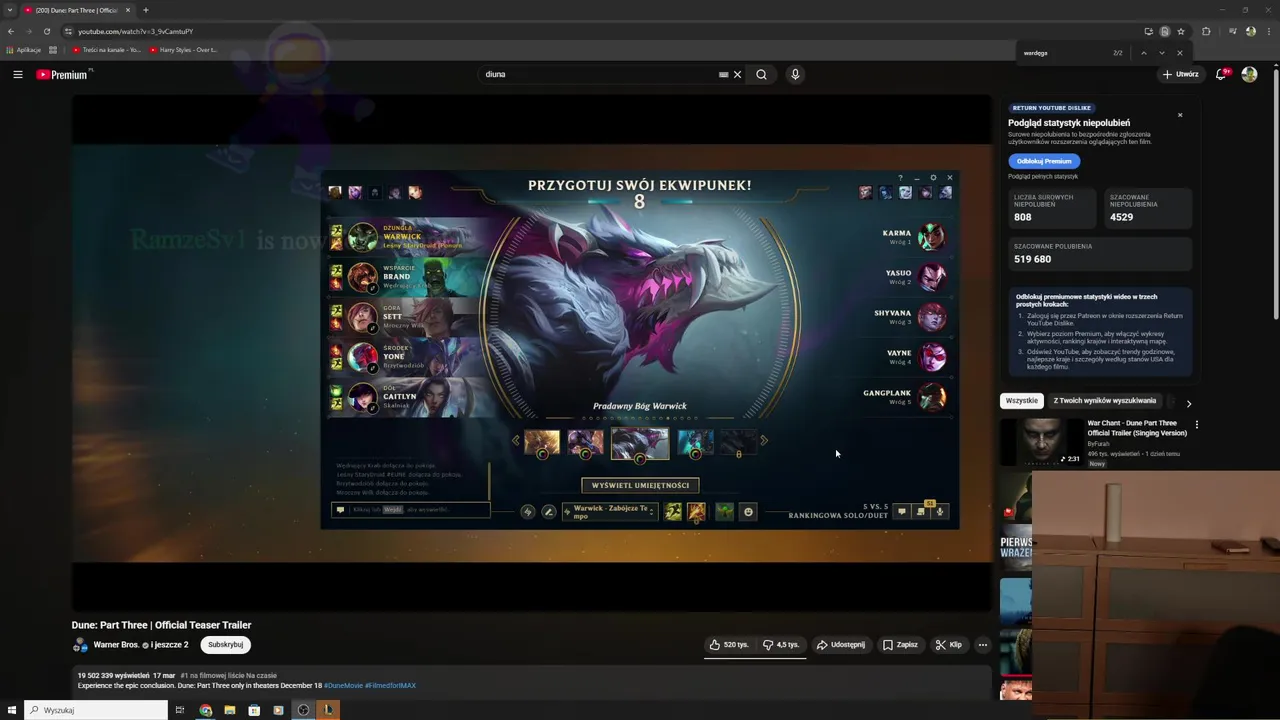Open the ward skin selector icon

pyautogui.click(x=724, y=512)
